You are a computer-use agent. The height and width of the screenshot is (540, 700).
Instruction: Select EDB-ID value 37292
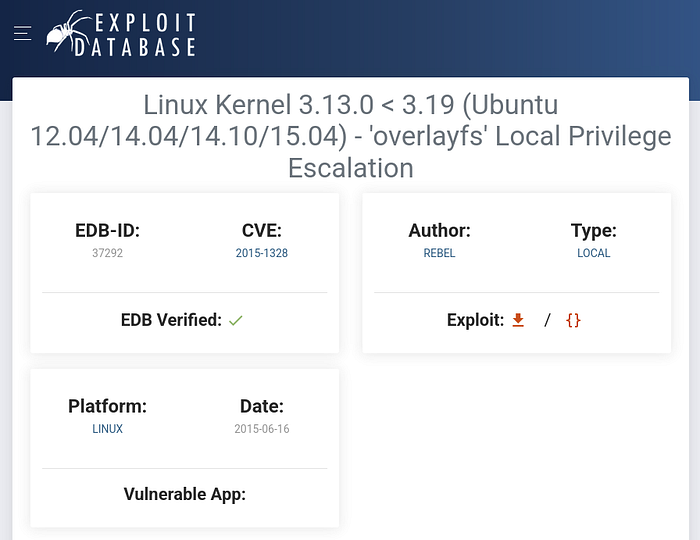(x=107, y=253)
